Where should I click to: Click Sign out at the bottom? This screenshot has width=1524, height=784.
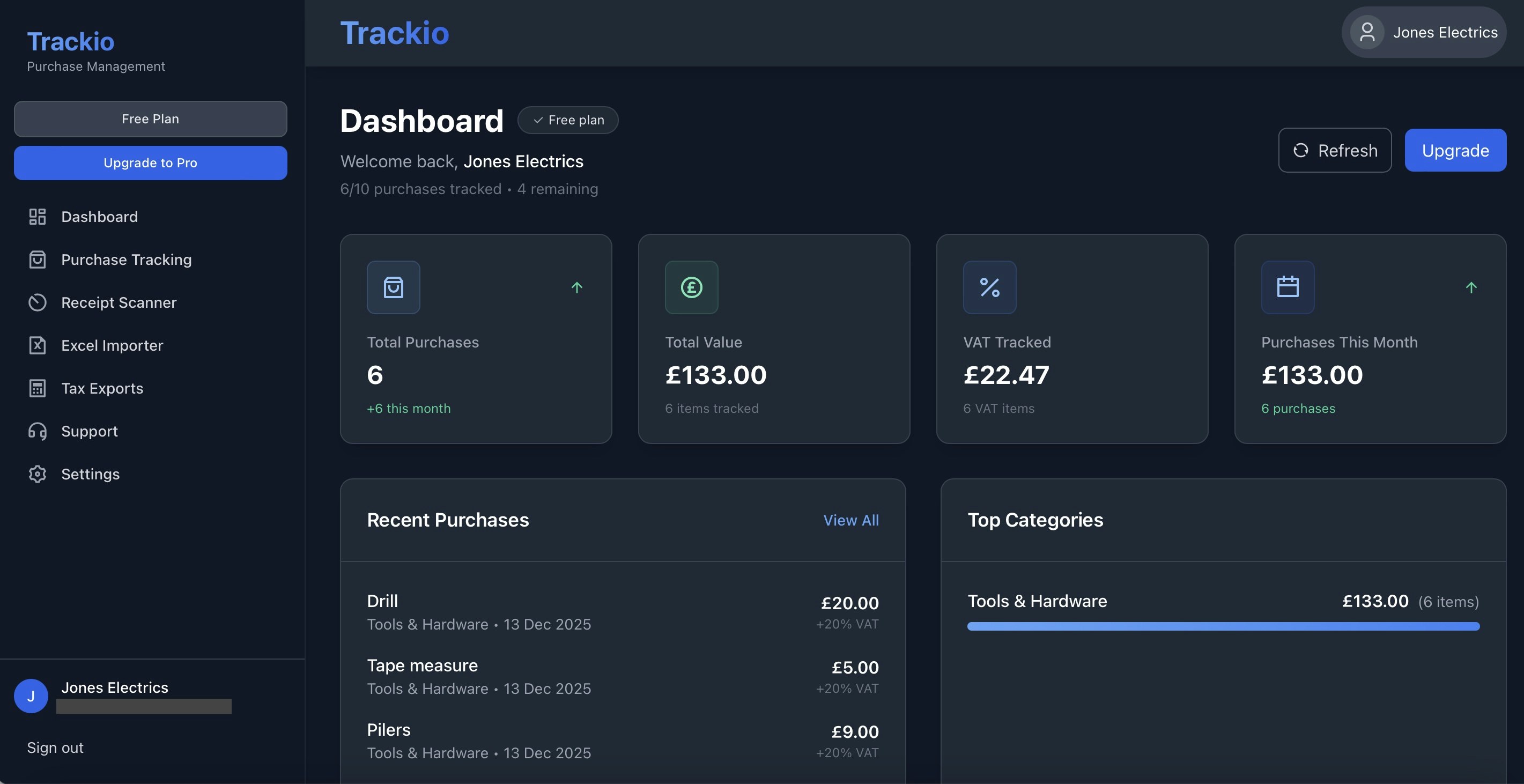(55, 748)
